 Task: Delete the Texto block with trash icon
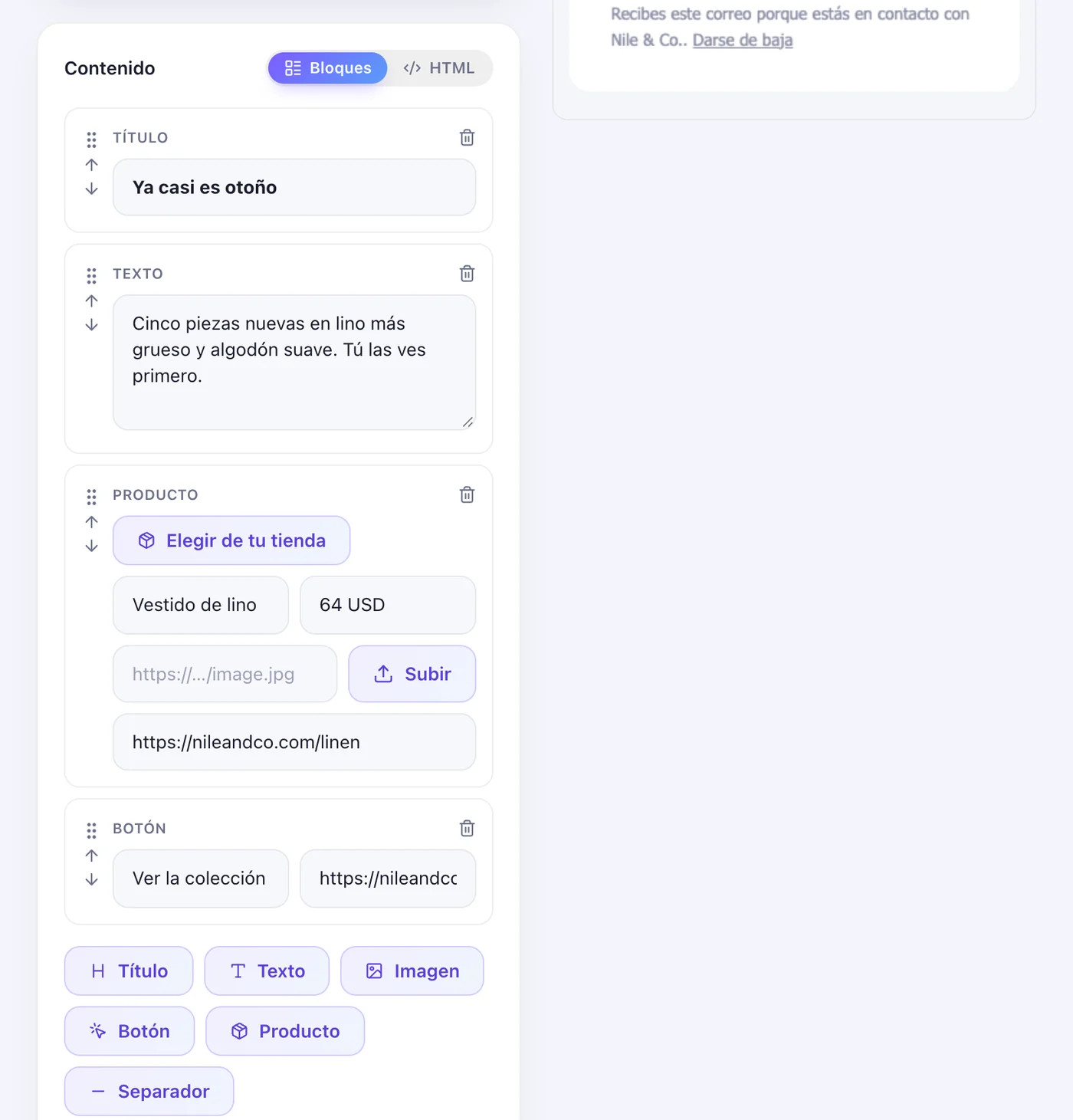(467, 274)
